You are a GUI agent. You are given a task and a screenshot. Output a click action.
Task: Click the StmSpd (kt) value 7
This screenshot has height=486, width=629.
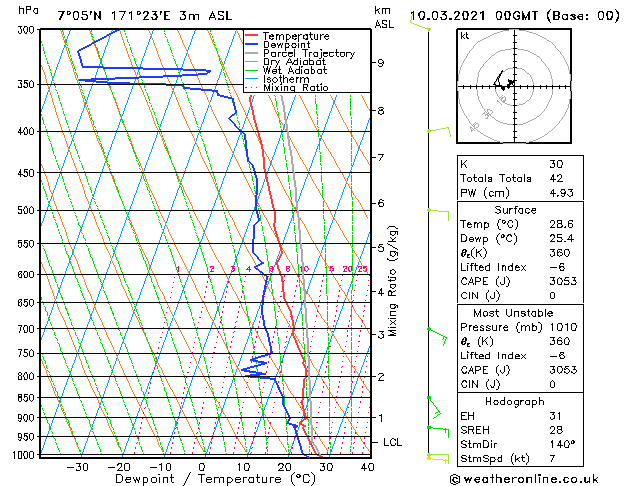[x=553, y=458]
